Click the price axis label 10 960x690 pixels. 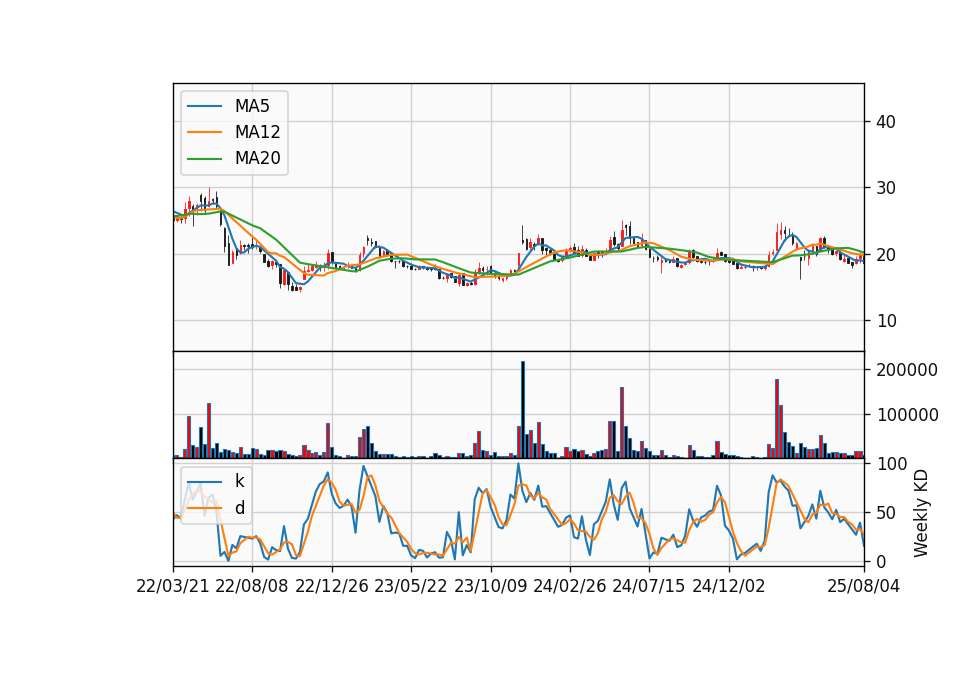click(x=886, y=321)
